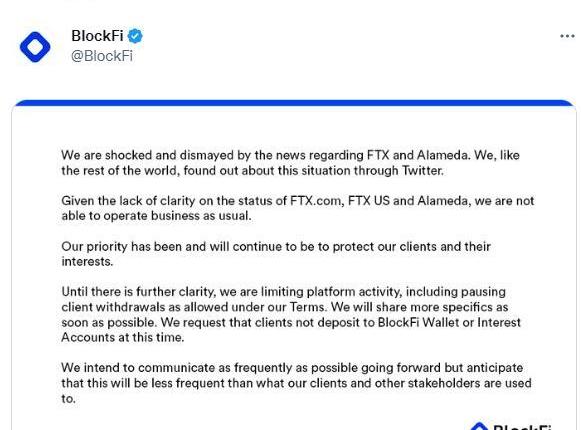Click 'Accounts at this time' text line
This screenshot has height=430, width=581.
(x=123, y=337)
